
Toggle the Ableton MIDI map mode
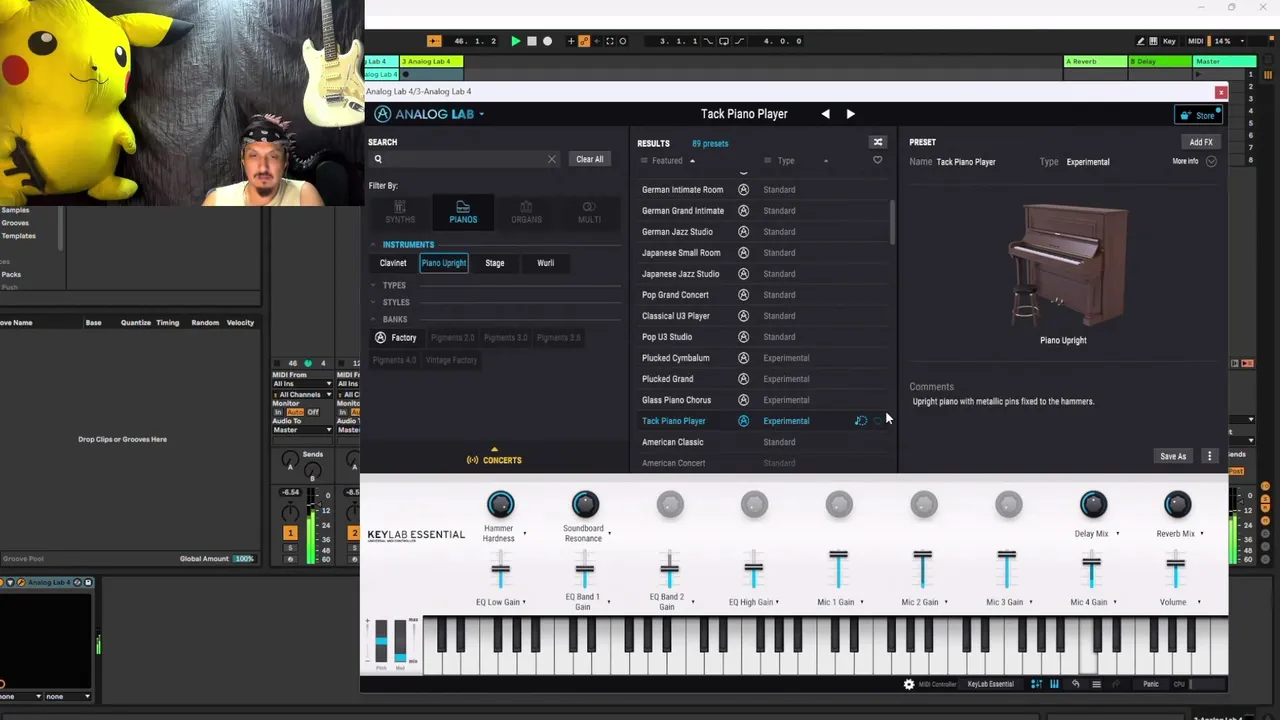point(1195,41)
